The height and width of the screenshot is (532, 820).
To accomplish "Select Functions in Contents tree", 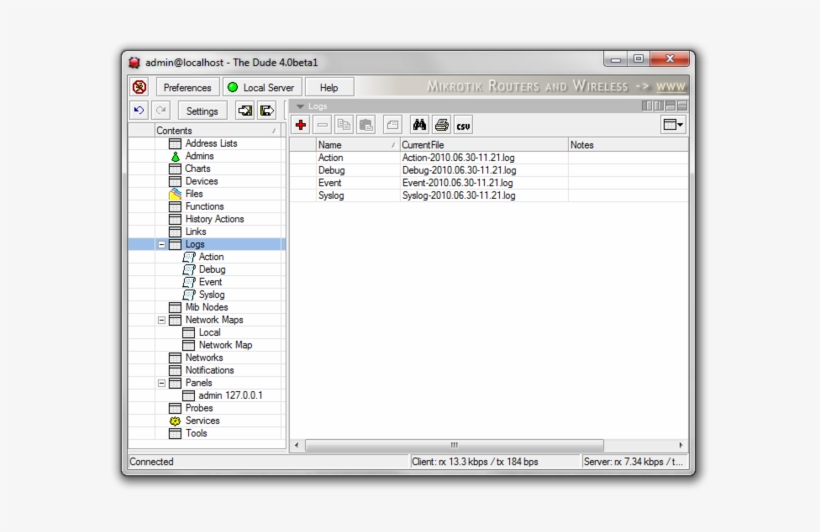I will click(x=204, y=206).
